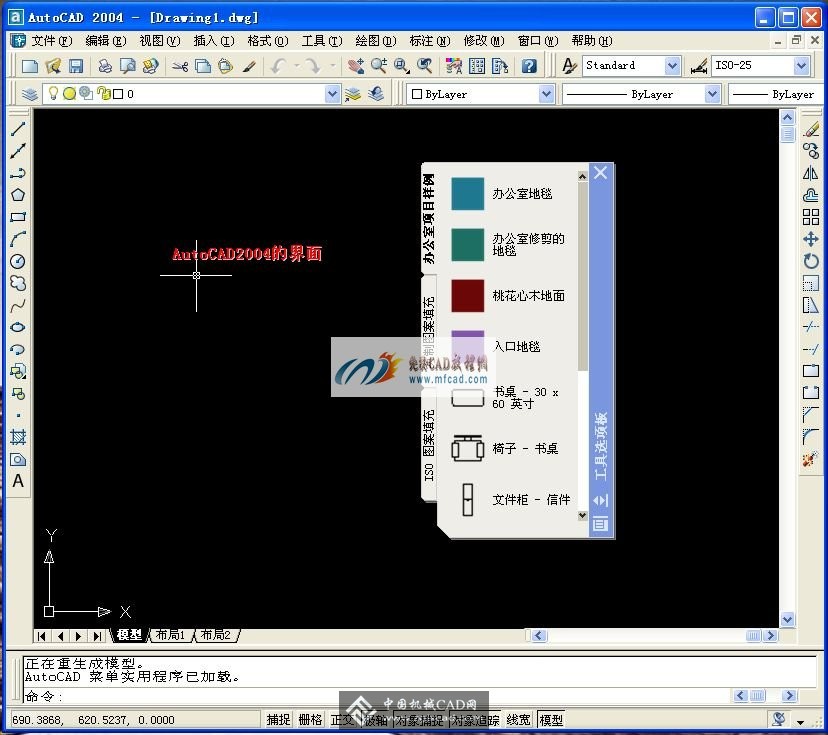This screenshot has width=828, height=735.
Task: Expand the ByLayer color dropdown
Action: (547, 95)
